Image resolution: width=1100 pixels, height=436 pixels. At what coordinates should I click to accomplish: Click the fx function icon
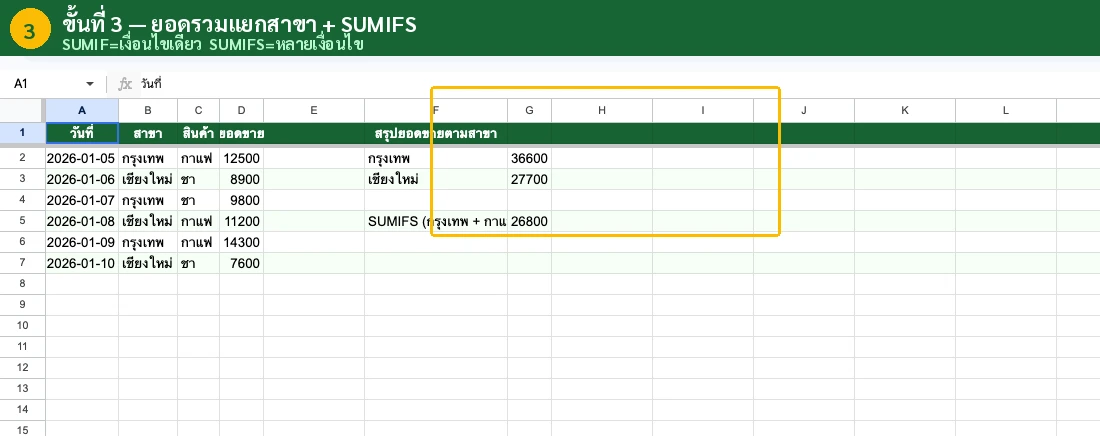click(125, 84)
